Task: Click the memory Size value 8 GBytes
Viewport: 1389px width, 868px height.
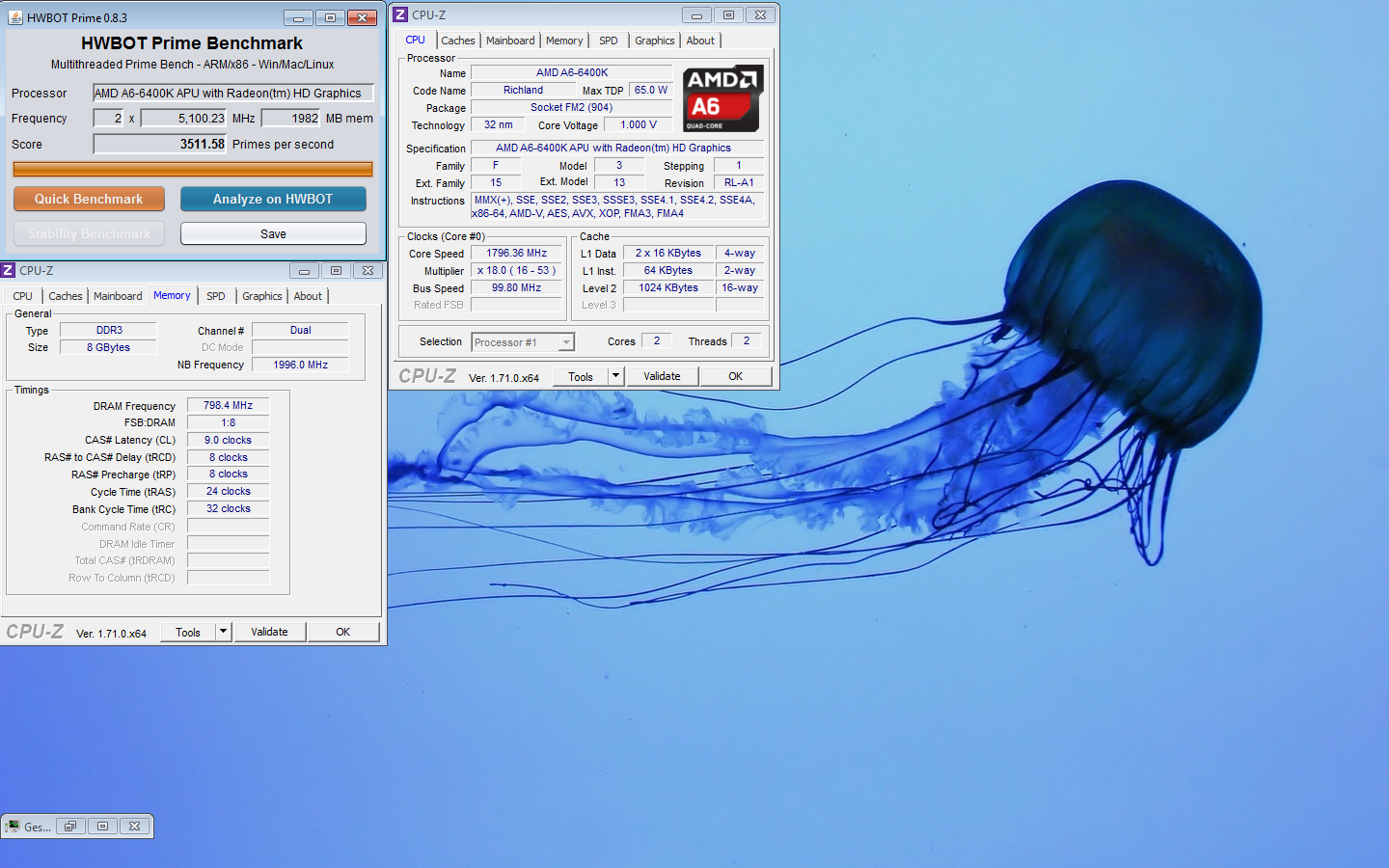Action: pos(108,347)
